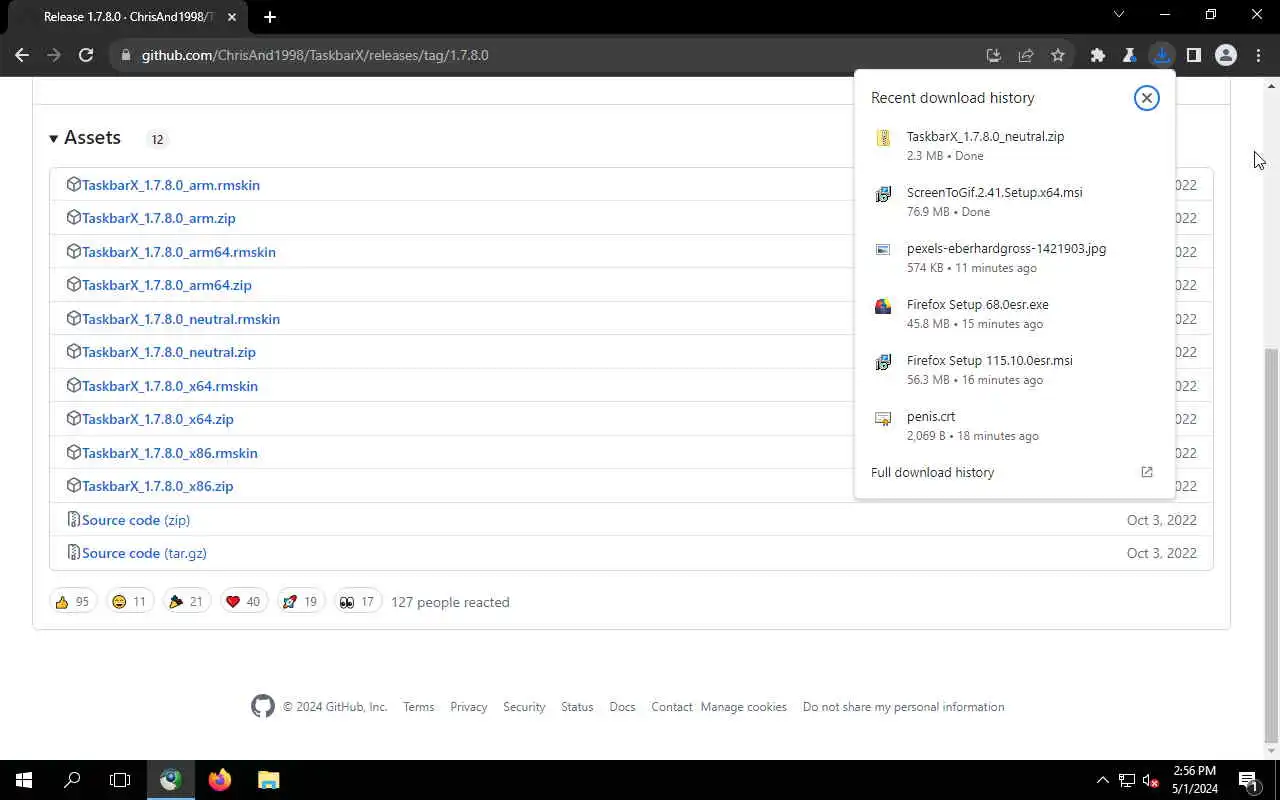Open Full download history external link icon

click(x=1147, y=472)
